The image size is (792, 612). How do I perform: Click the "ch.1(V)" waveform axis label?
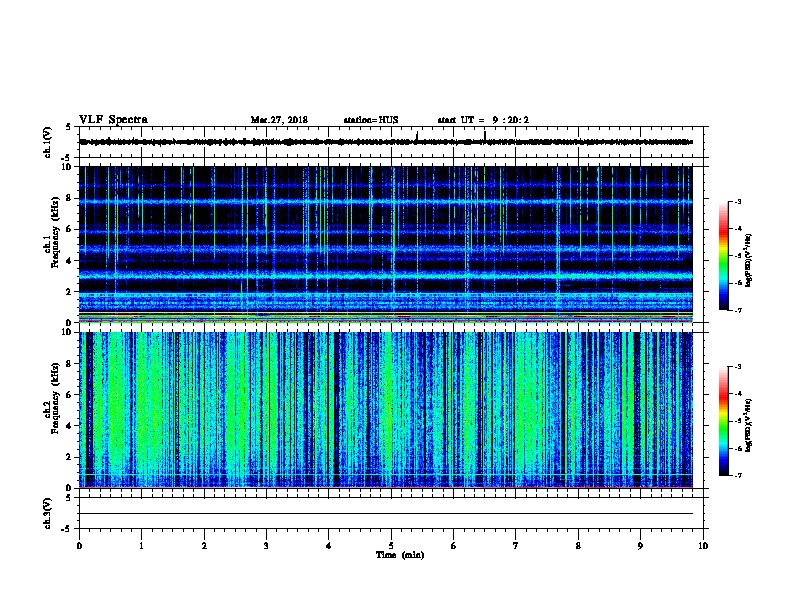coord(47,142)
